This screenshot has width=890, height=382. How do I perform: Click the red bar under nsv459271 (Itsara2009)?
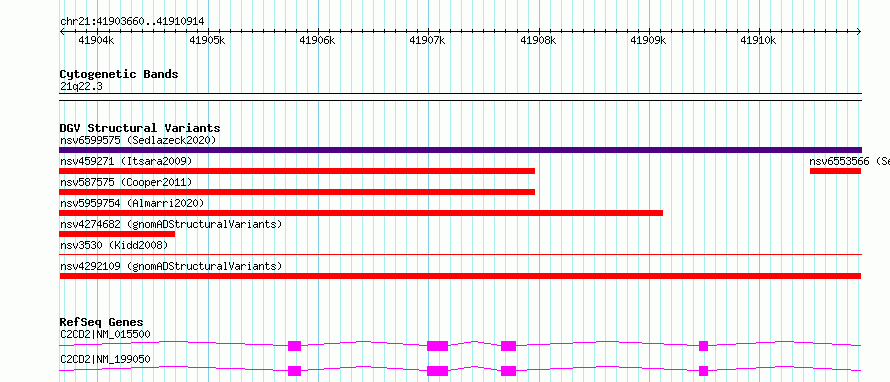(x=297, y=171)
